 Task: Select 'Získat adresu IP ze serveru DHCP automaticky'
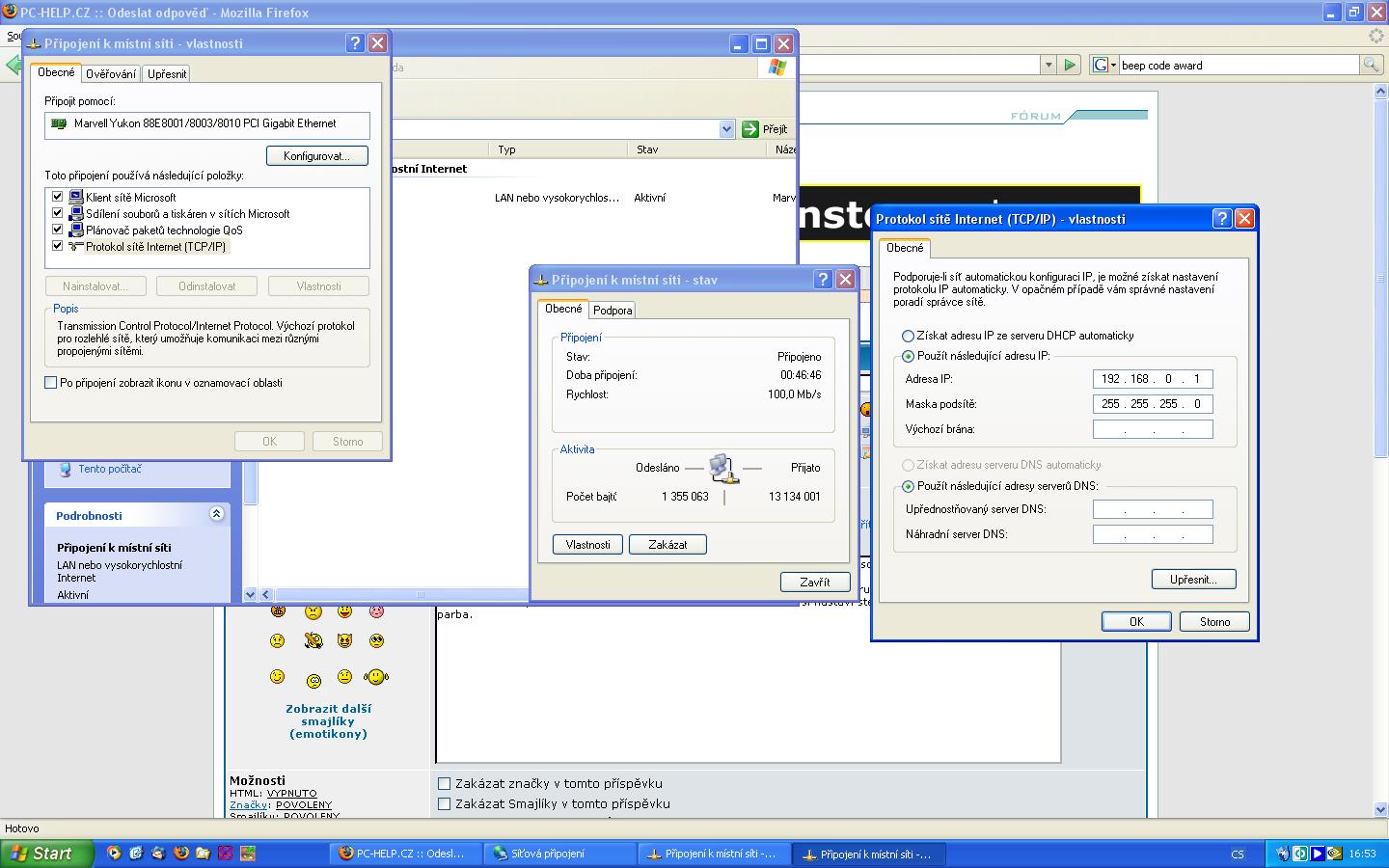[x=908, y=336]
